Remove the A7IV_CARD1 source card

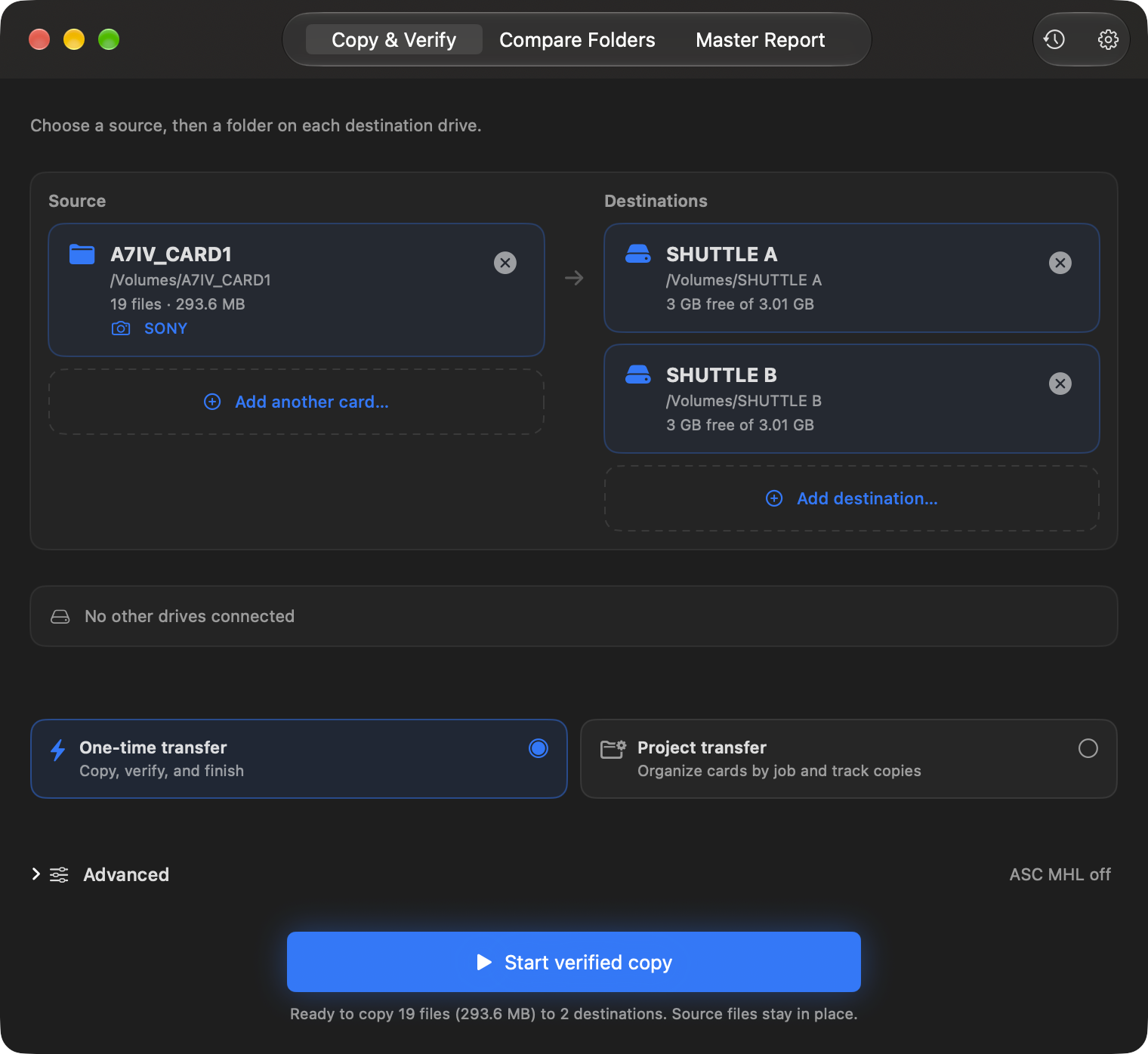[505, 263]
